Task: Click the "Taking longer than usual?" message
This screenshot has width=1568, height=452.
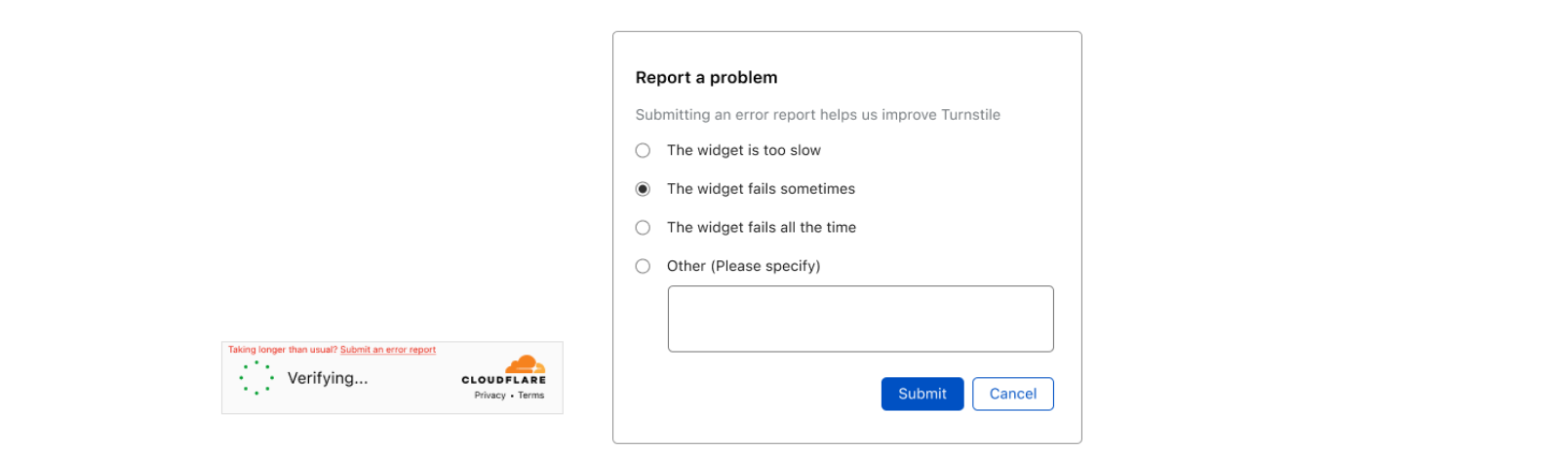Action: pos(283,350)
